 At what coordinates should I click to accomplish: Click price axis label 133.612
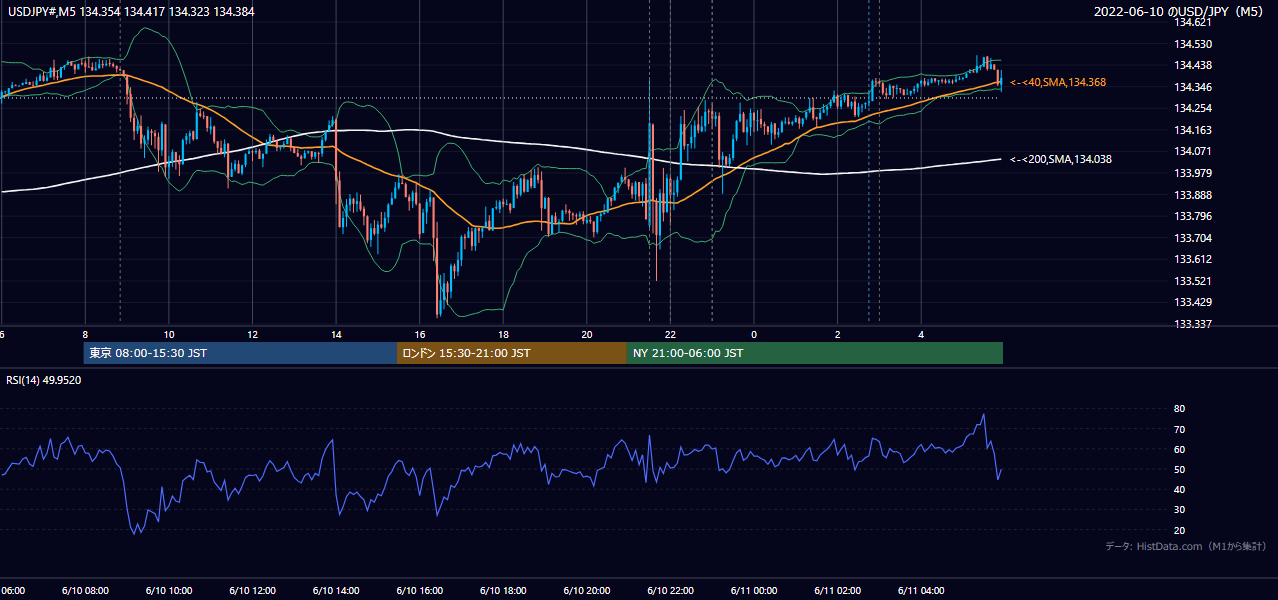click(1192, 259)
